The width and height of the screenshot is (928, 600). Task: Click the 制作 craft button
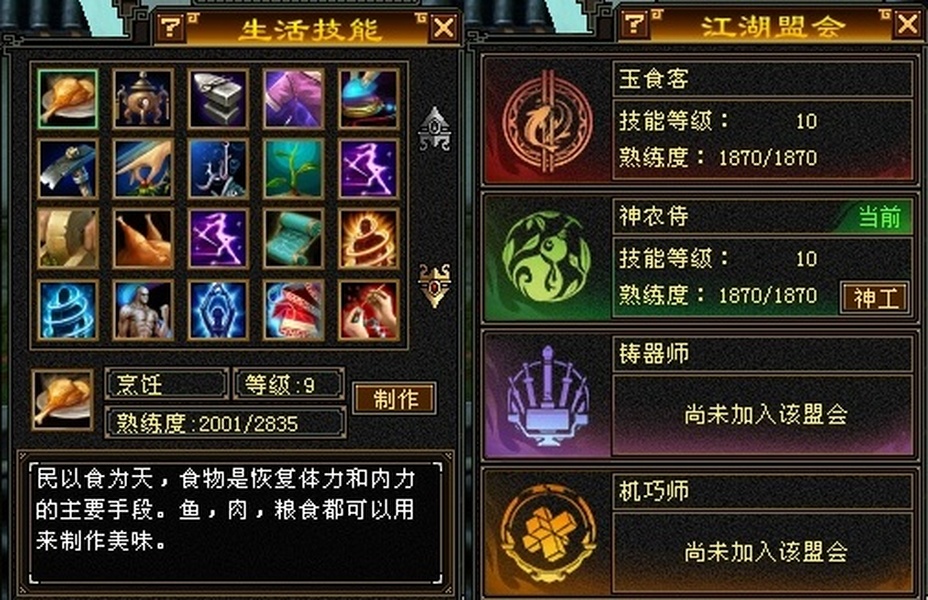(x=395, y=398)
